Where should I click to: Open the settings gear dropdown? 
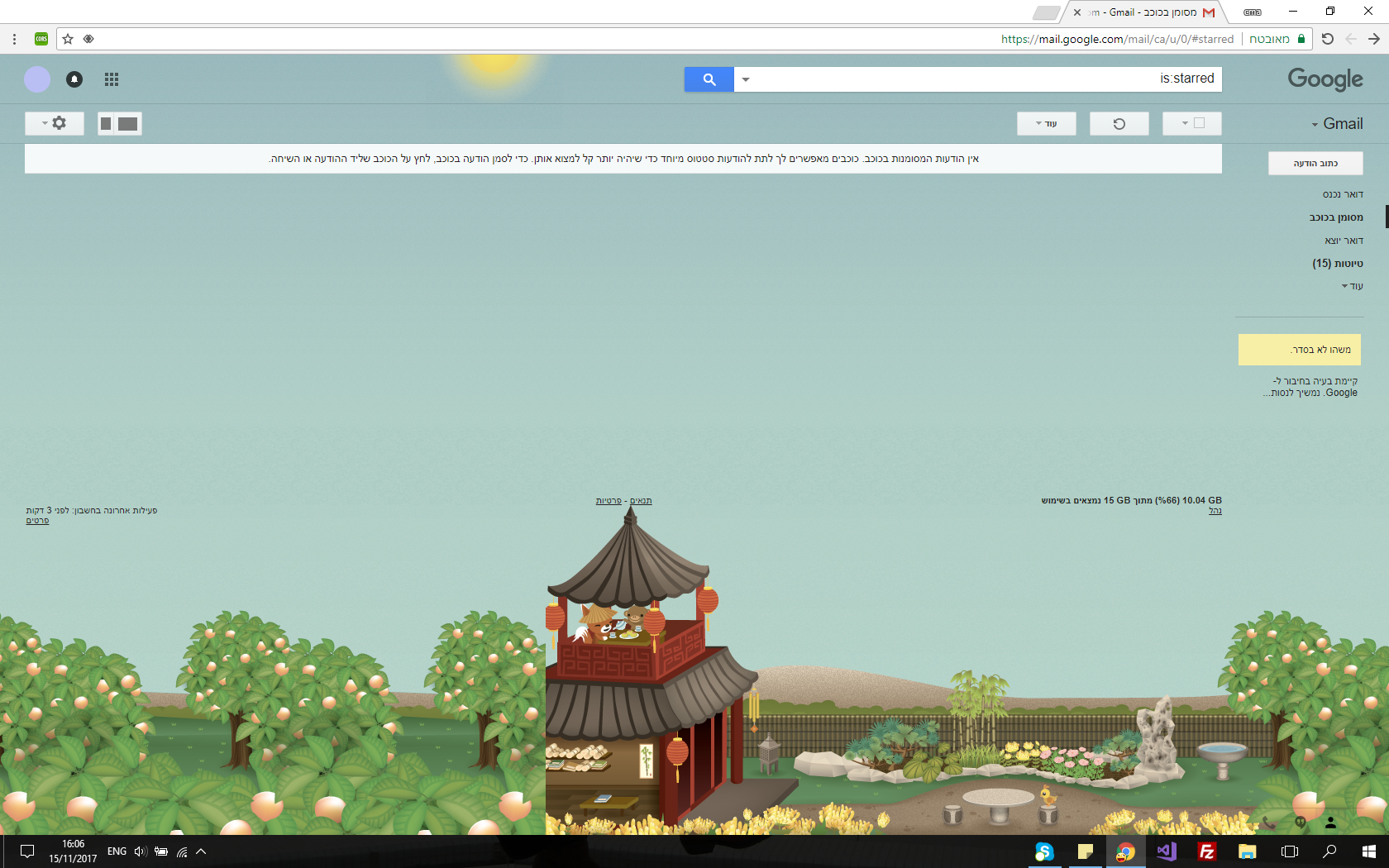pos(55,123)
